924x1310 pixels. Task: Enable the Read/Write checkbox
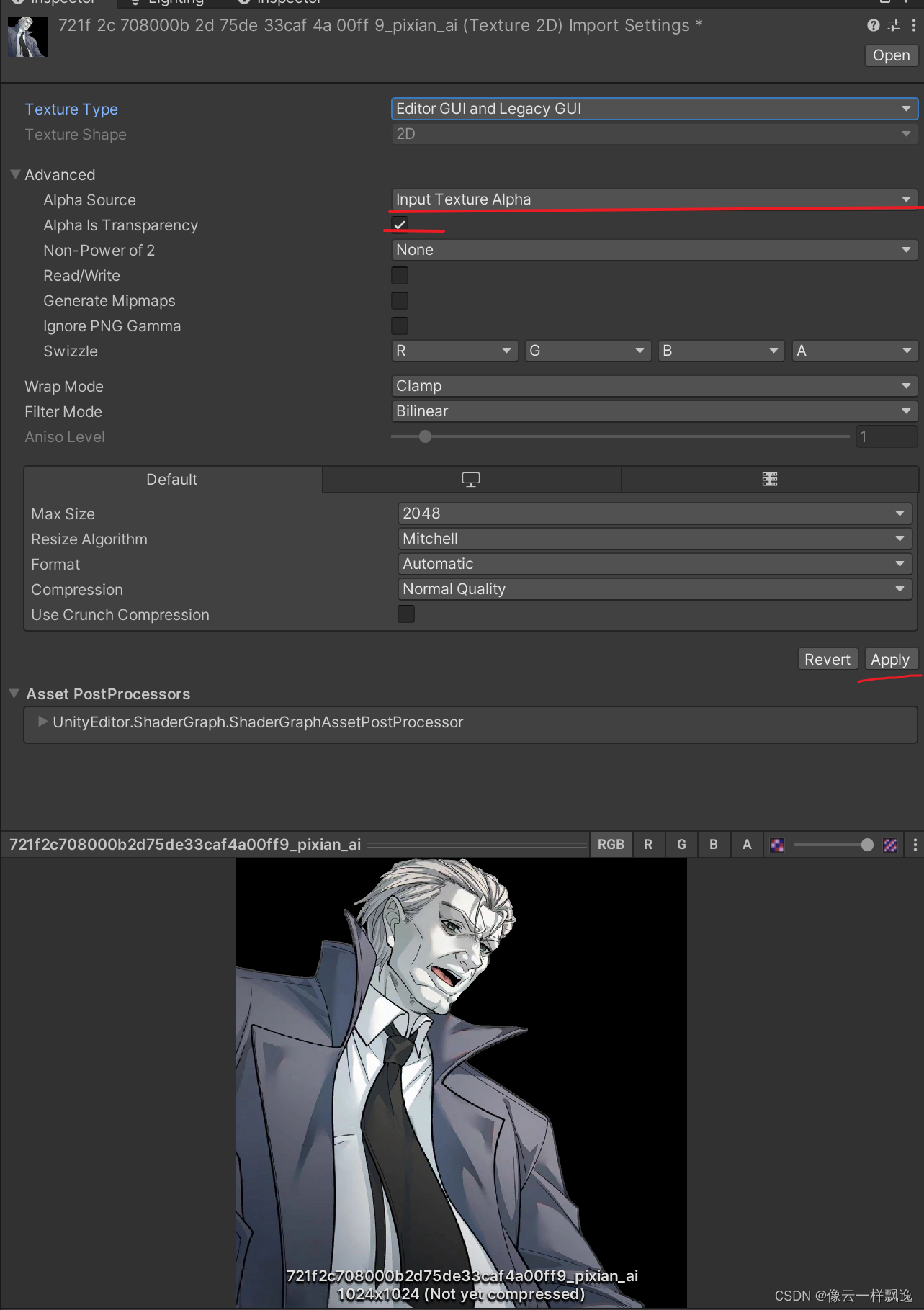click(400, 275)
